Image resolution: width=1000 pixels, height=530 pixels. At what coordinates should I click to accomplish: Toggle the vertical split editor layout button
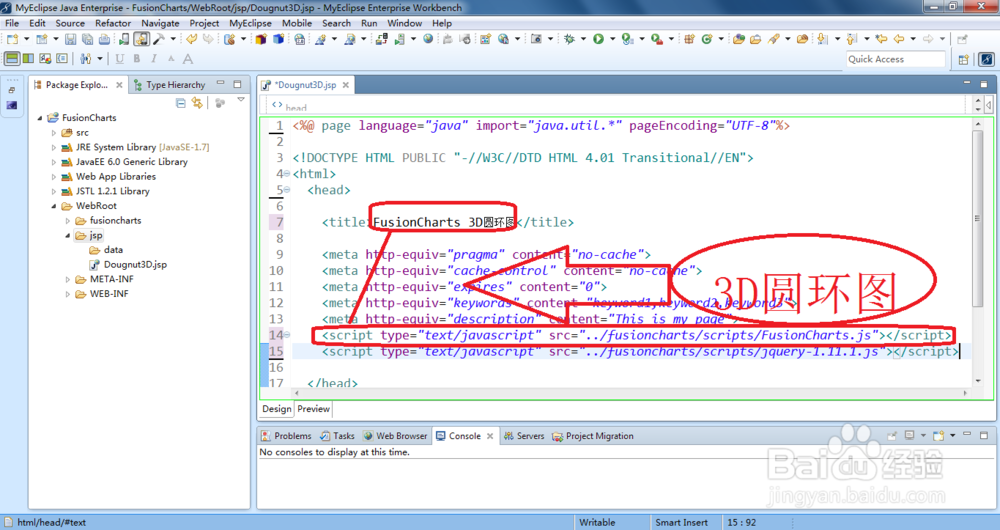coord(28,59)
